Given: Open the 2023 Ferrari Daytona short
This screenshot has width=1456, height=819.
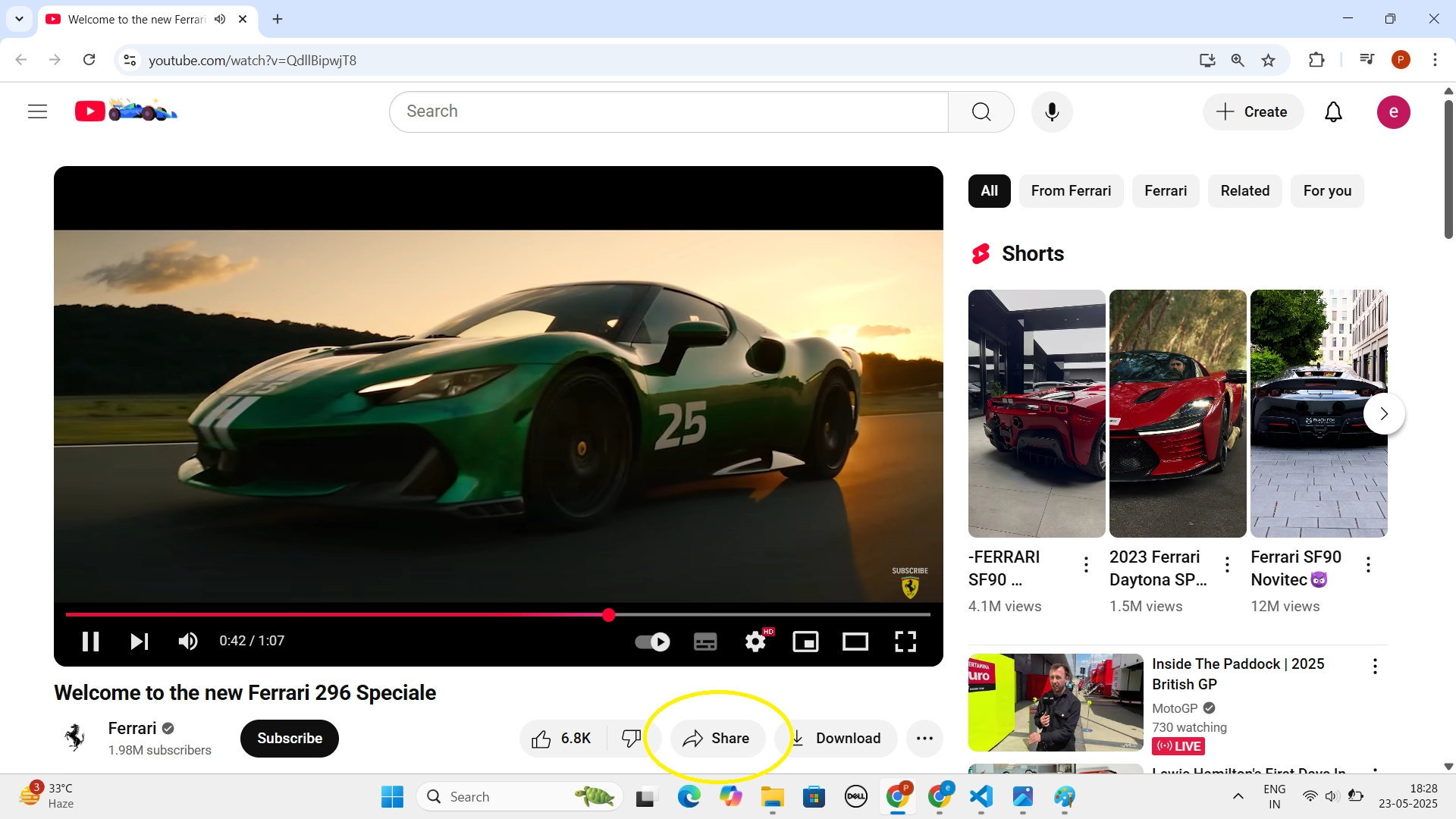Looking at the screenshot, I should [1178, 413].
